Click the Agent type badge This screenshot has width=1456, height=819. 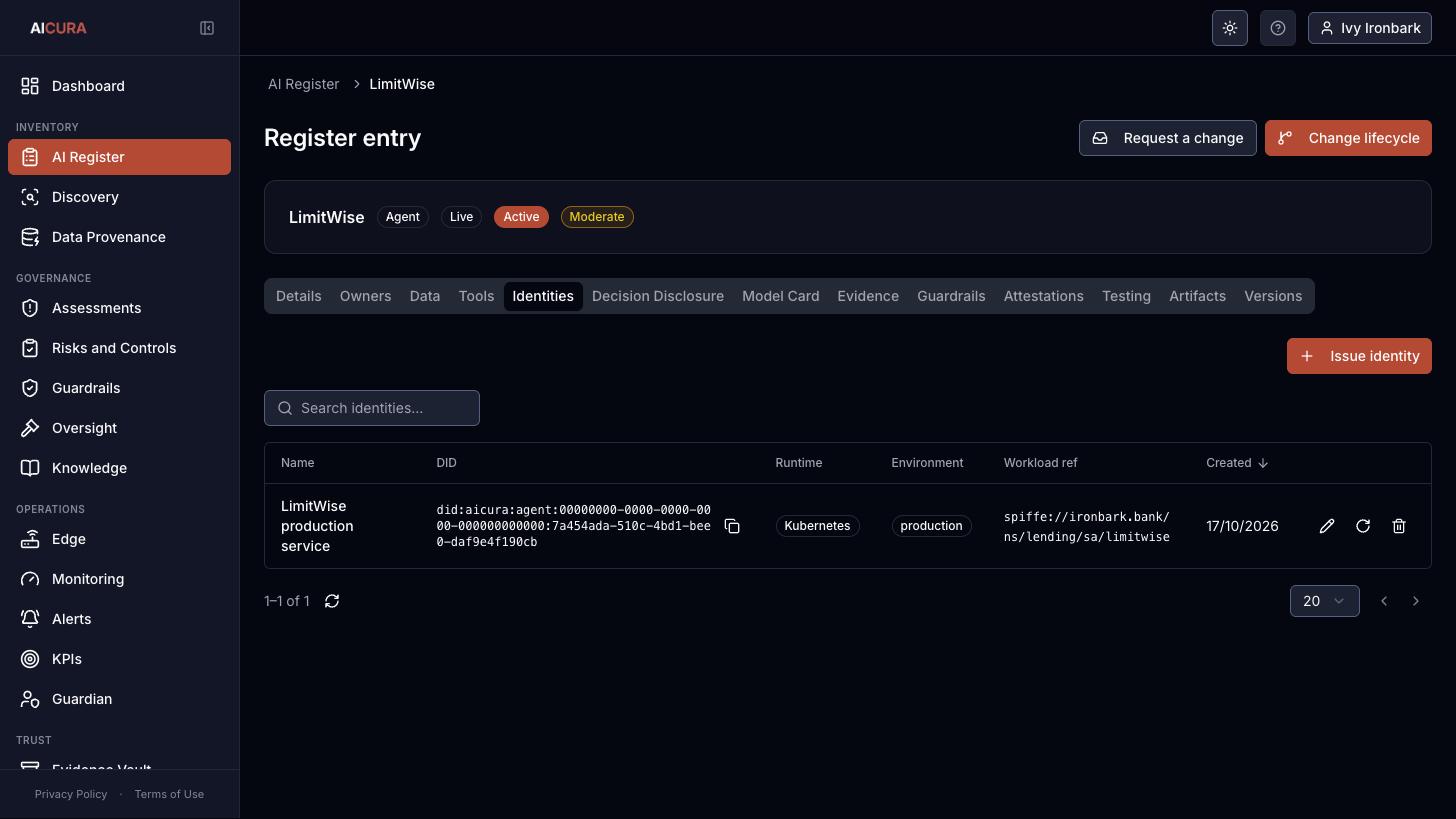tap(403, 217)
